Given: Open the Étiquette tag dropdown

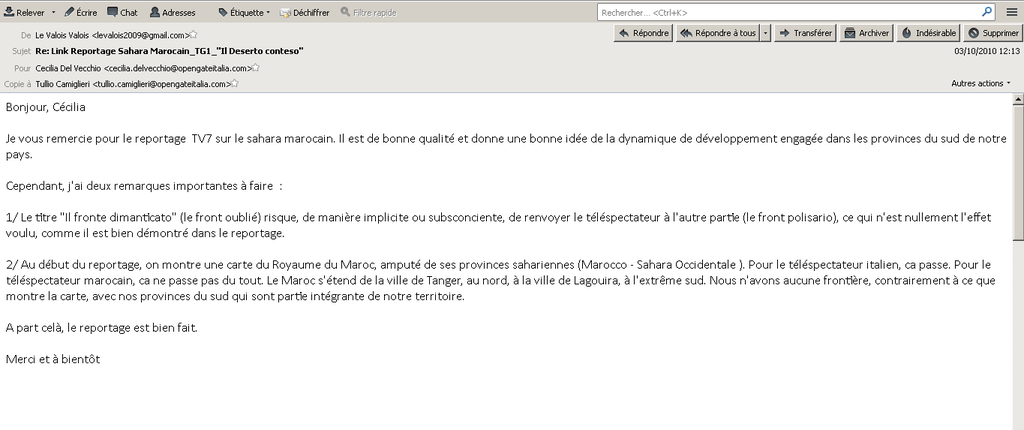Looking at the screenshot, I should click(244, 12).
